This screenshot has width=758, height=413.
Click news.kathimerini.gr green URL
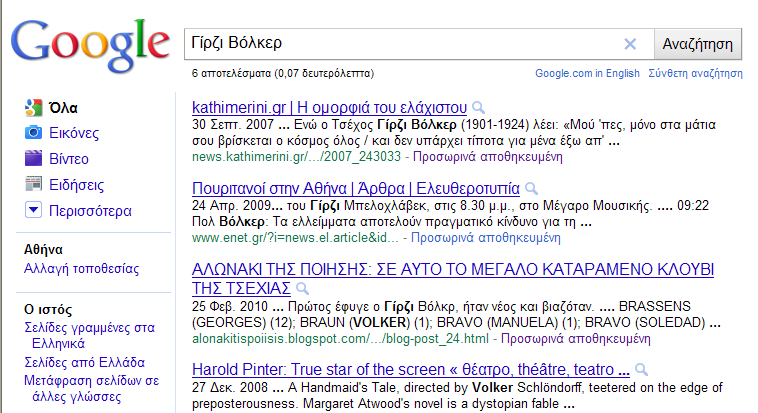click(296, 157)
